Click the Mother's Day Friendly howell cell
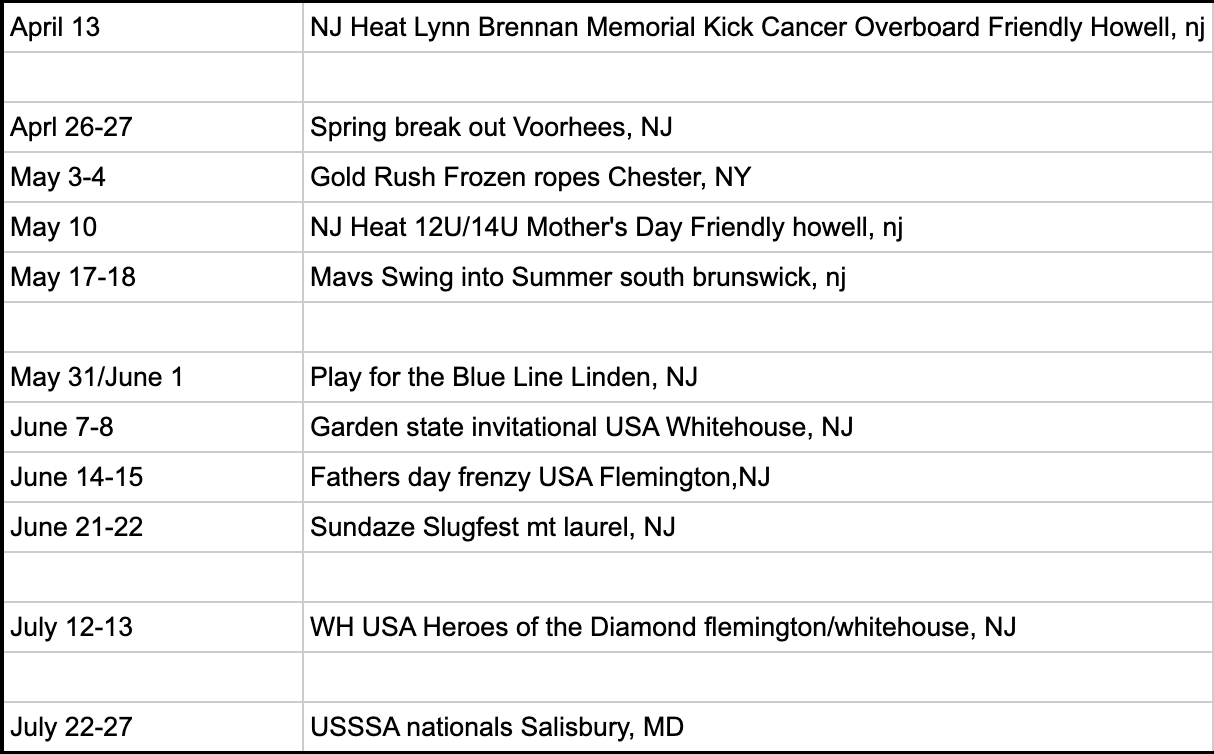This screenshot has height=754, width=1214. pos(757,227)
